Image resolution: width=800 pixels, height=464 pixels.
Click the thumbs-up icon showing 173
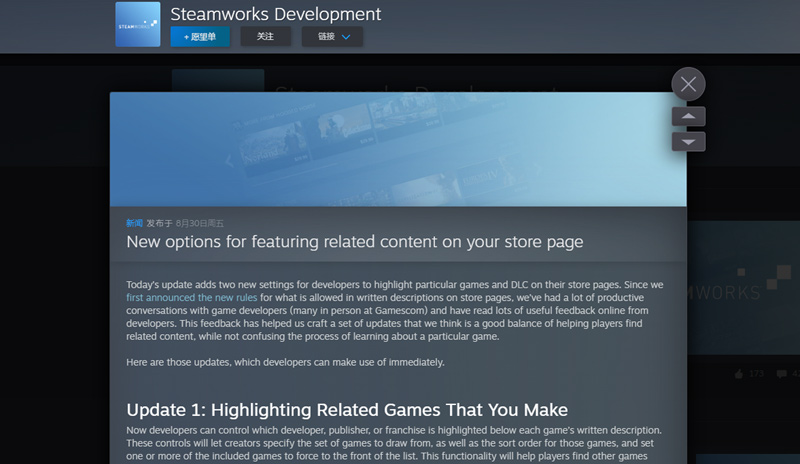pos(739,374)
